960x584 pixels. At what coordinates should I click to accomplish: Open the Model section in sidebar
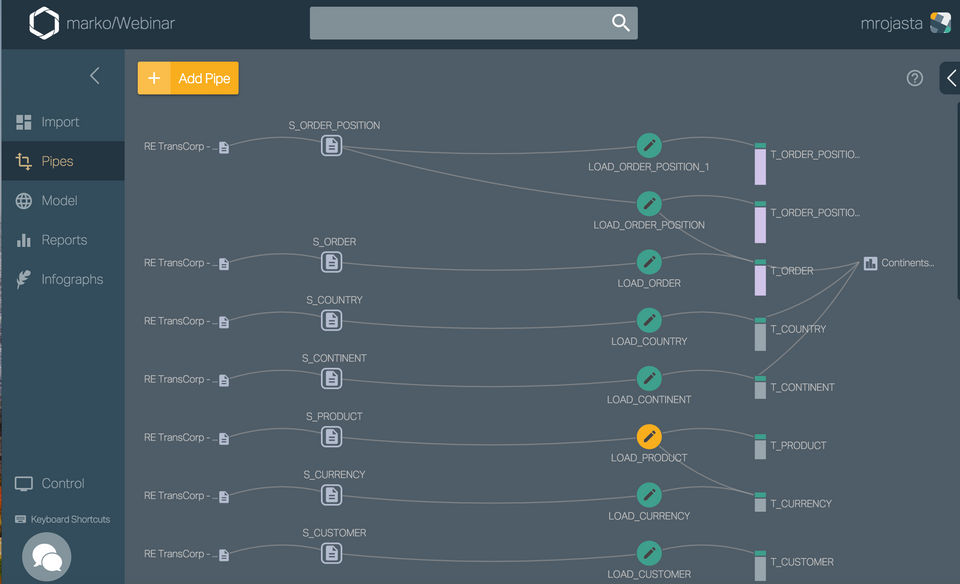(59, 201)
